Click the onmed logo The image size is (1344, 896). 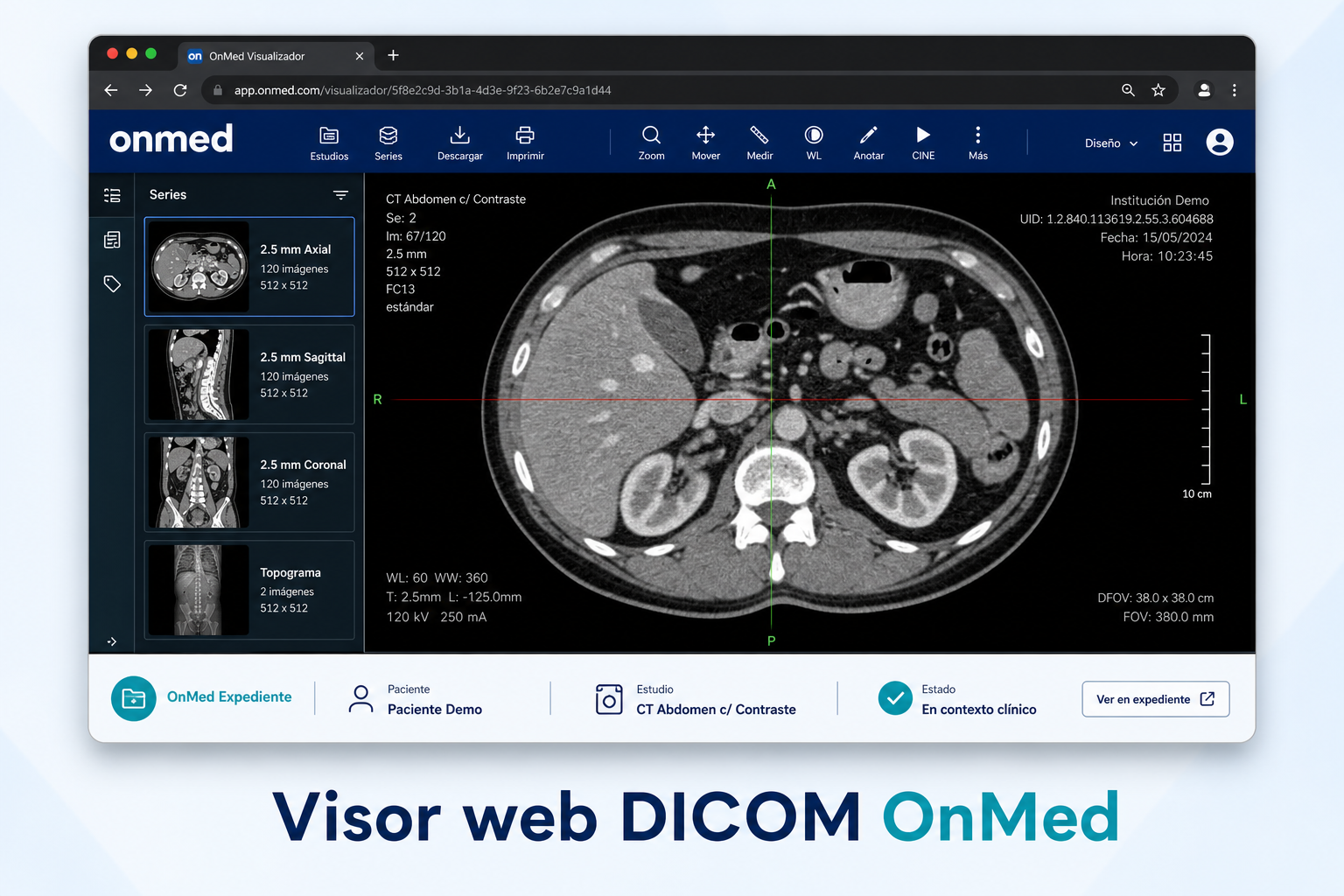coord(171,139)
